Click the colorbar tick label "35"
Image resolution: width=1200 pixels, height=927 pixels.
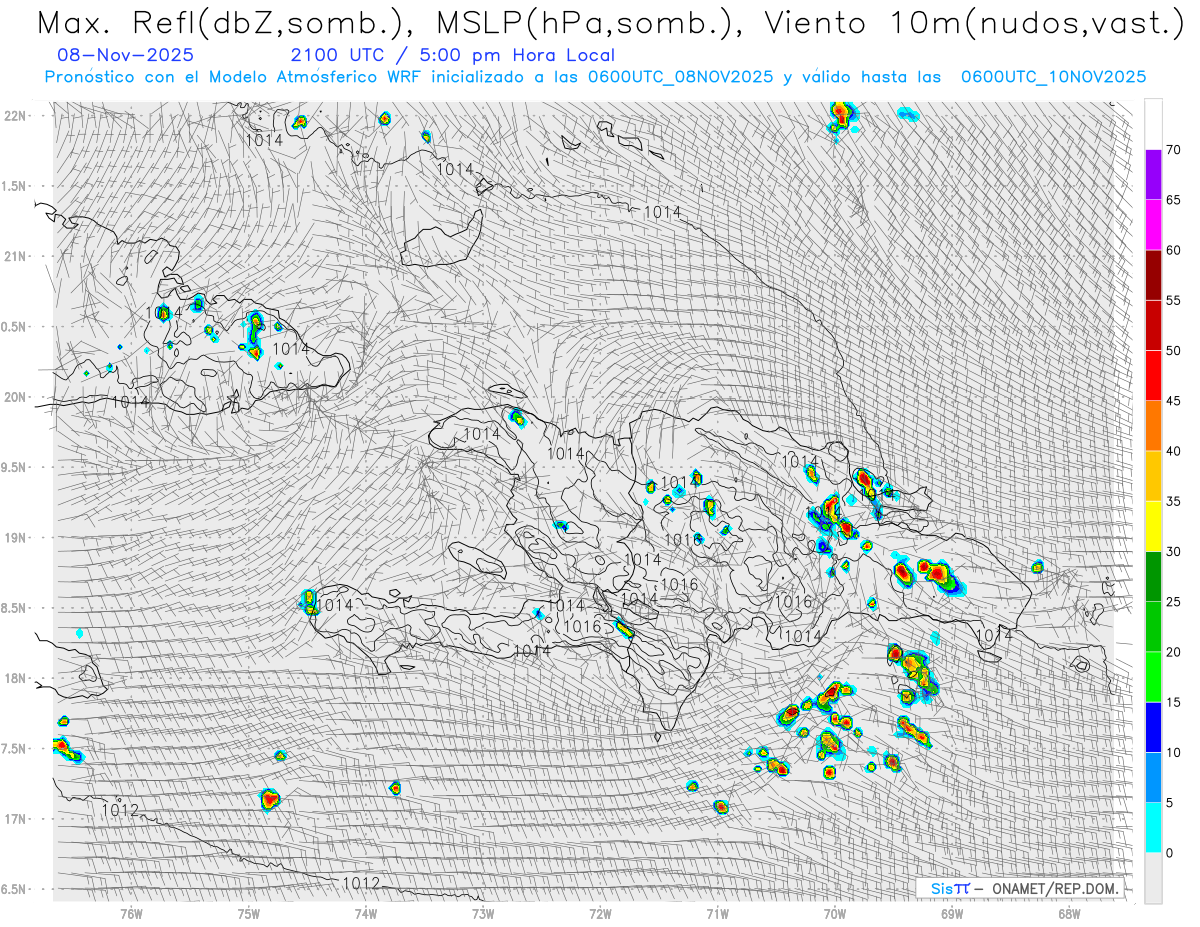1173,501
